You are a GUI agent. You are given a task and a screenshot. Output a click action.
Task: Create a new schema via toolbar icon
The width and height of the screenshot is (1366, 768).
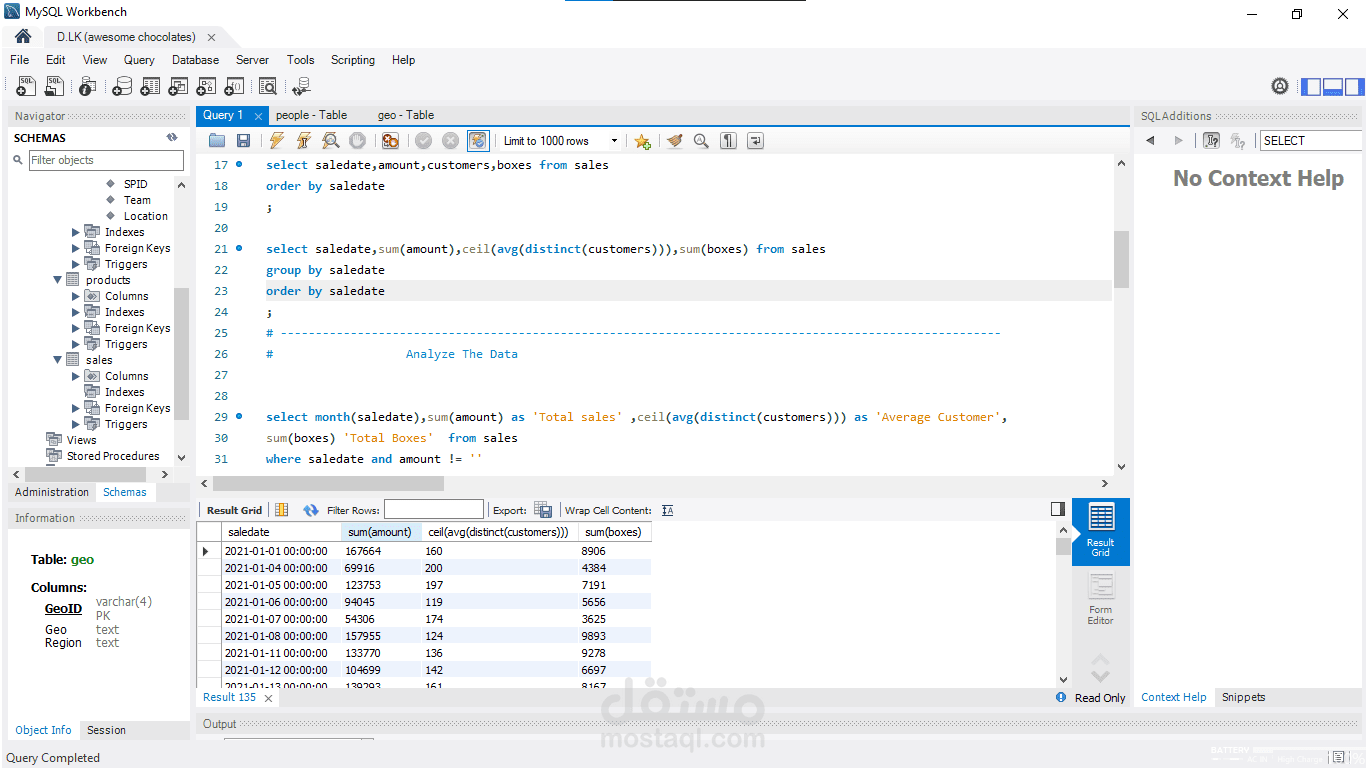tap(122, 87)
